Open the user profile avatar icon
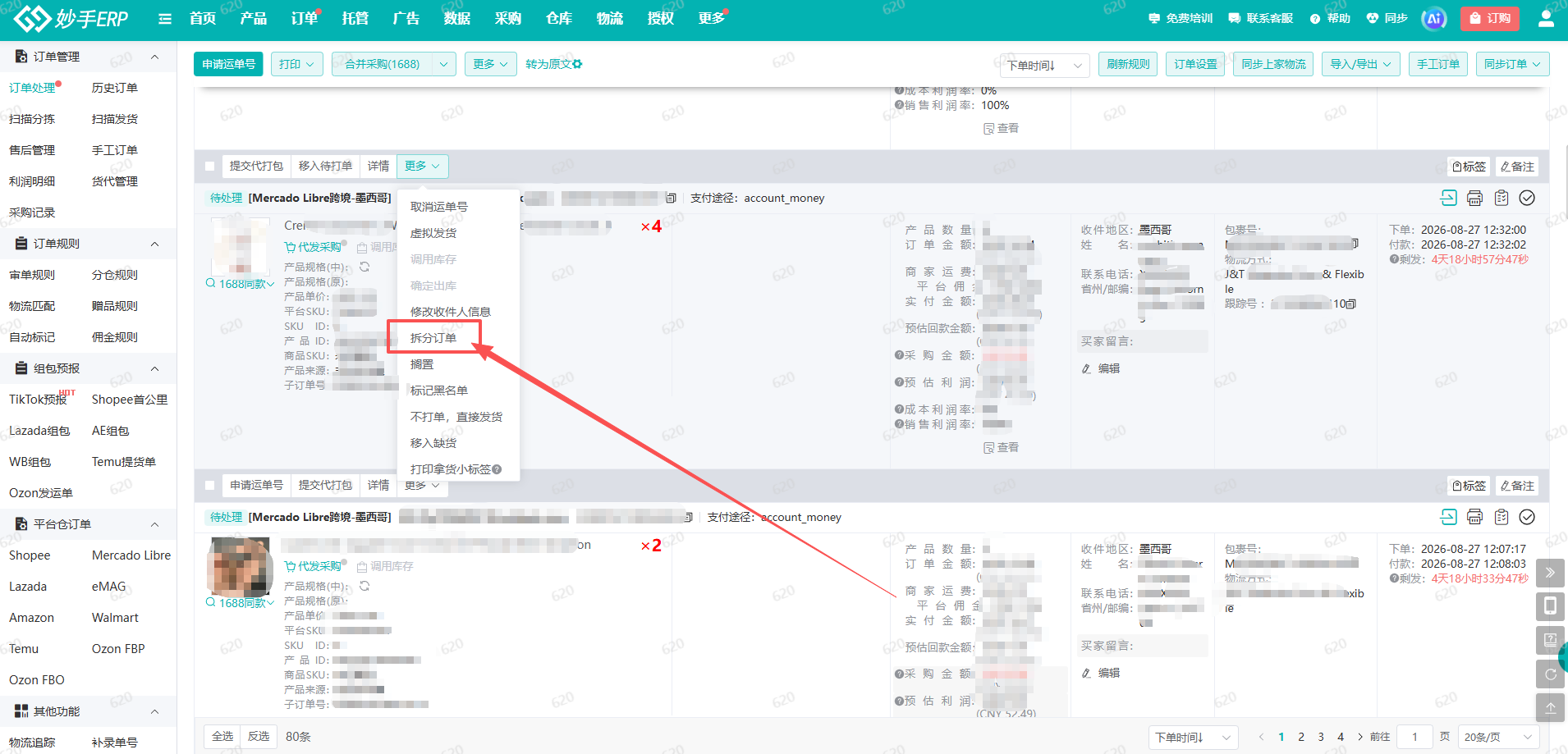 [x=1546, y=18]
